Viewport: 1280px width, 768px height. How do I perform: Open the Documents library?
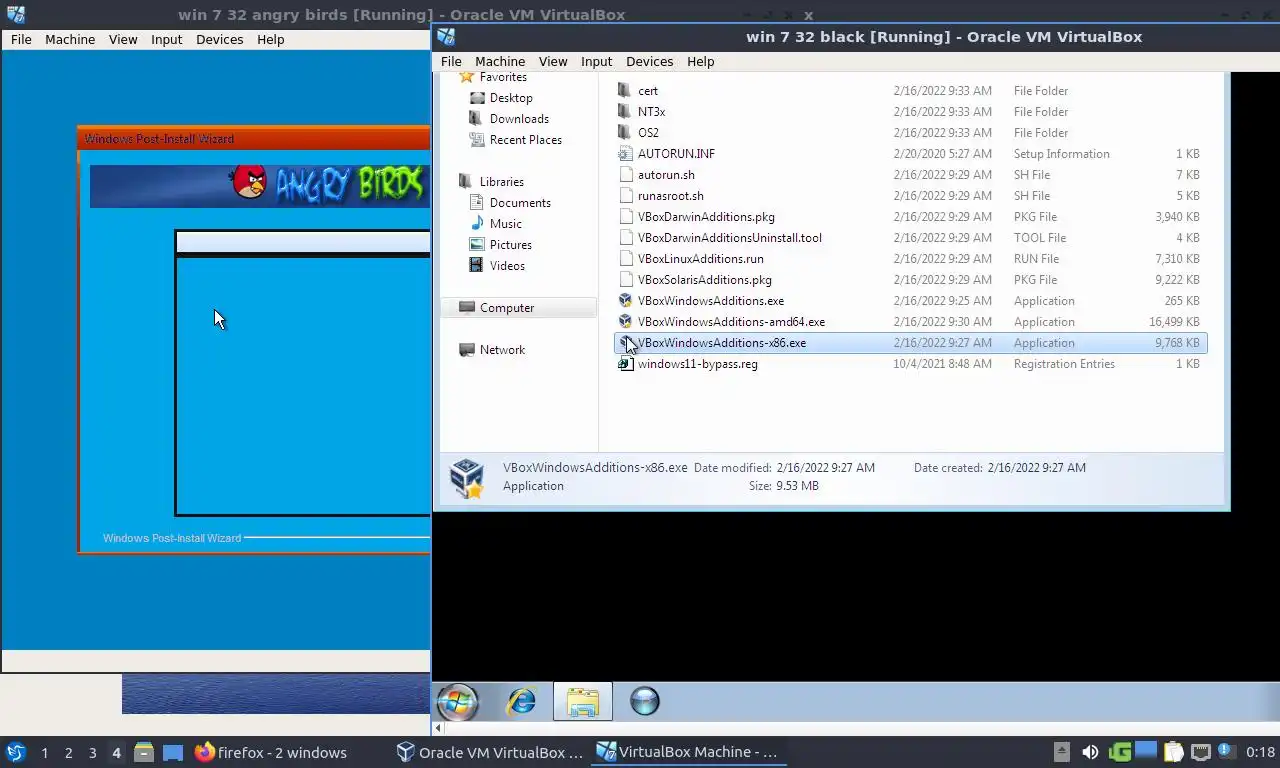pos(520,203)
